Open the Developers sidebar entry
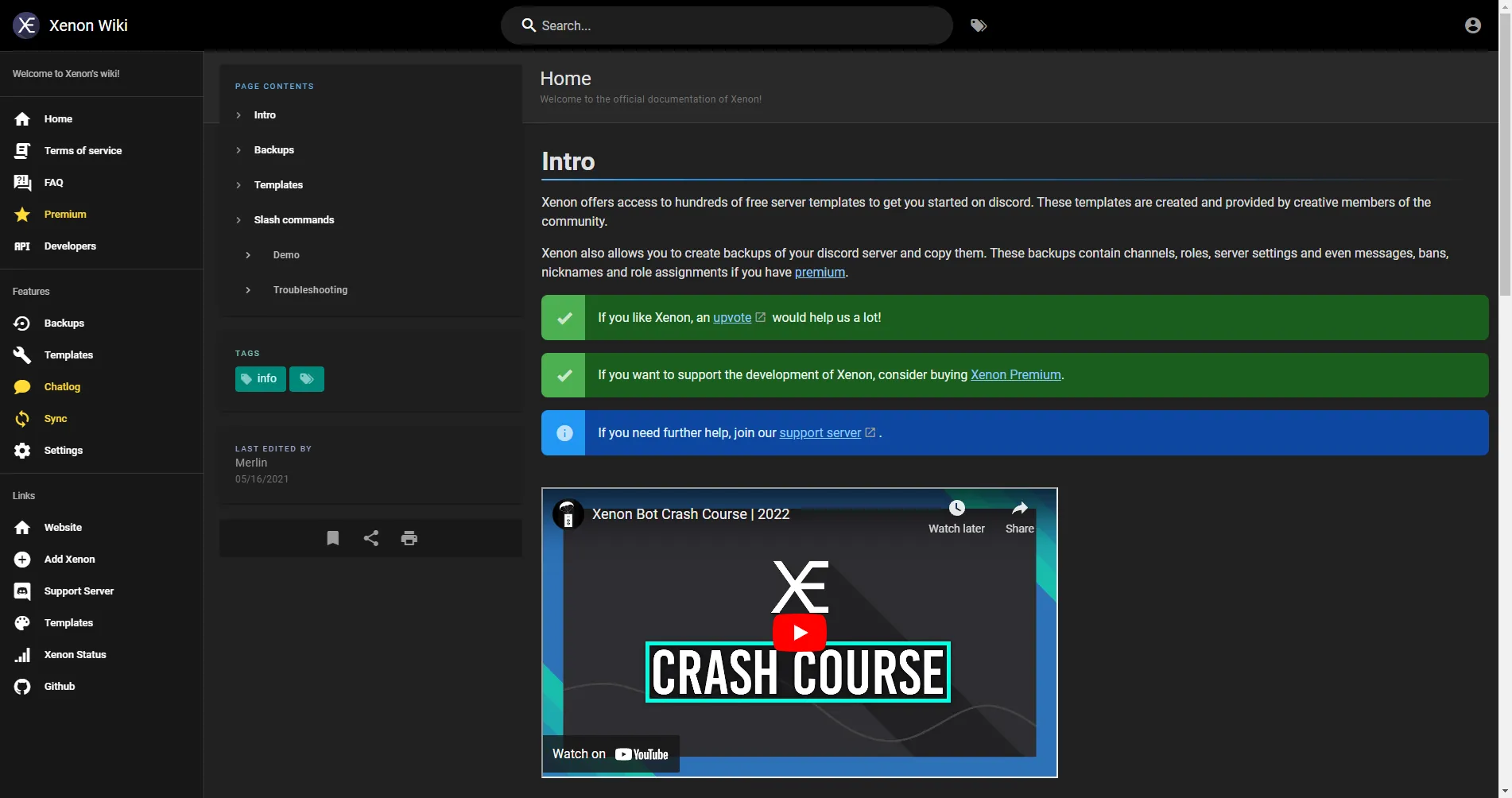The width and height of the screenshot is (1512, 798). (102, 246)
